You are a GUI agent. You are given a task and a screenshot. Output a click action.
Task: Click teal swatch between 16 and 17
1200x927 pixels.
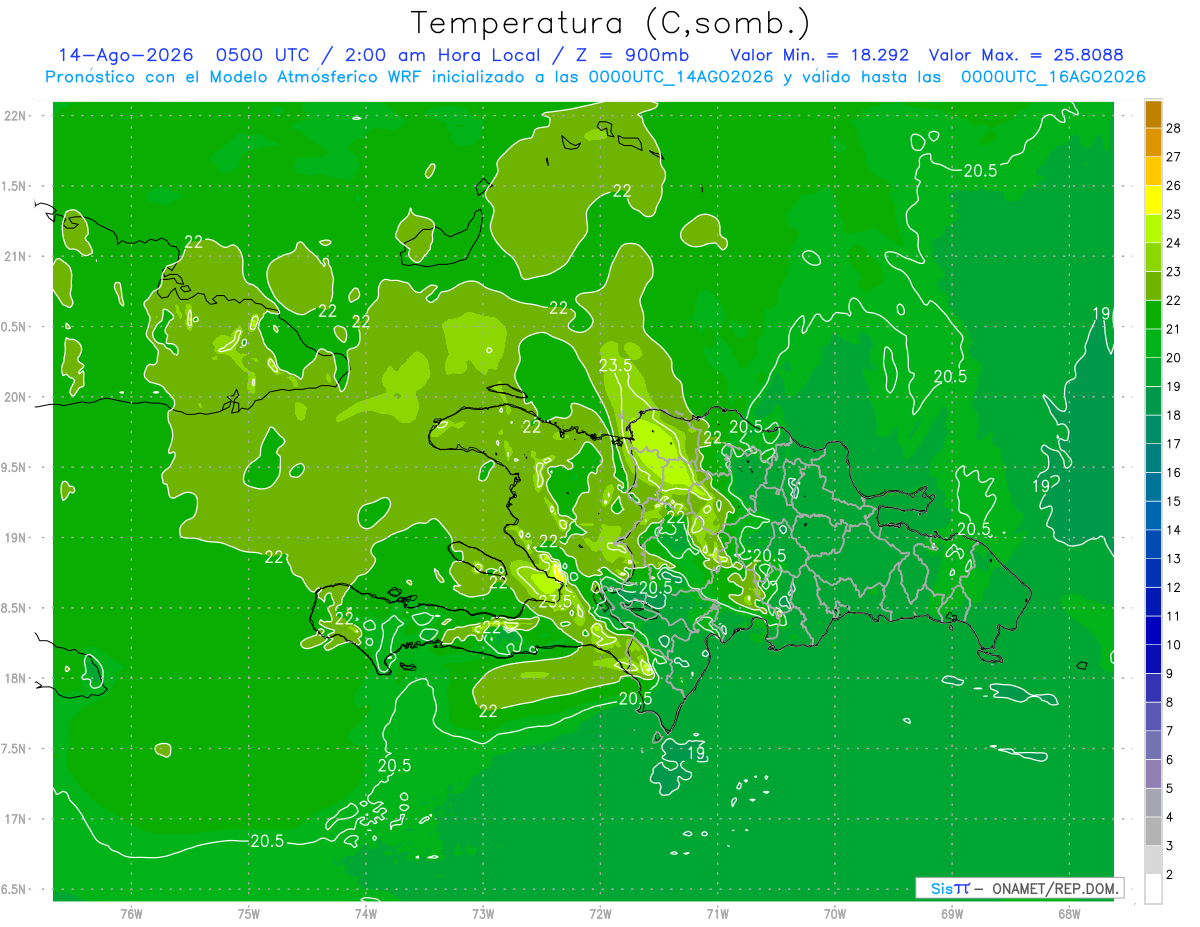click(x=1153, y=458)
